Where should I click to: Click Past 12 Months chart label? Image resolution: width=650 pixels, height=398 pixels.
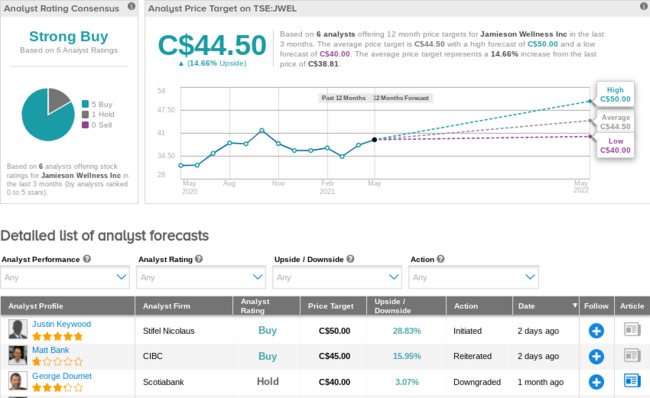tap(344, 98)
